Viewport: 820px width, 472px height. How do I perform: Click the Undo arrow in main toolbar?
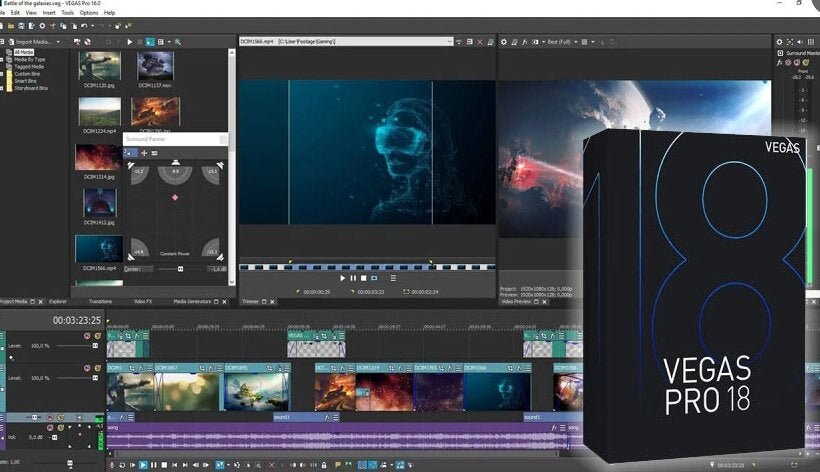84,26
